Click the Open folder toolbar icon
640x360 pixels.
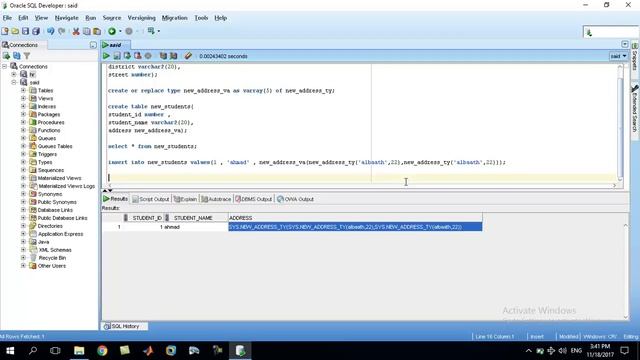coord(15,31)
